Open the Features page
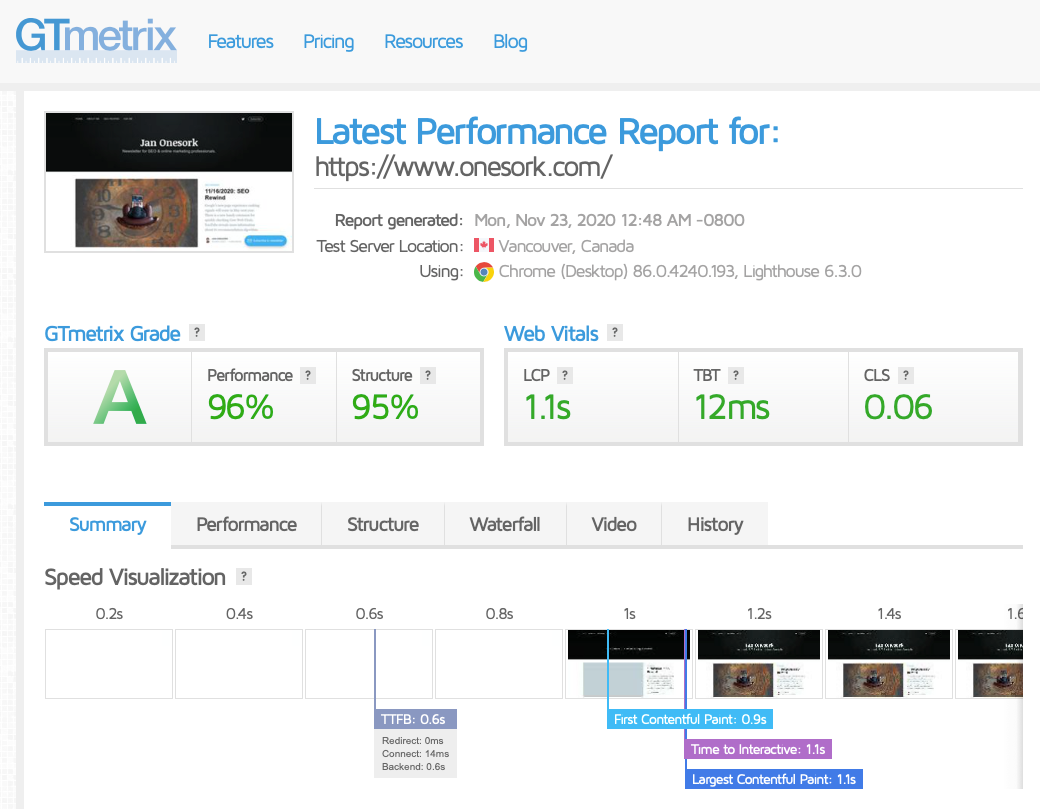Screen dimensions: 1040x809 240,42
